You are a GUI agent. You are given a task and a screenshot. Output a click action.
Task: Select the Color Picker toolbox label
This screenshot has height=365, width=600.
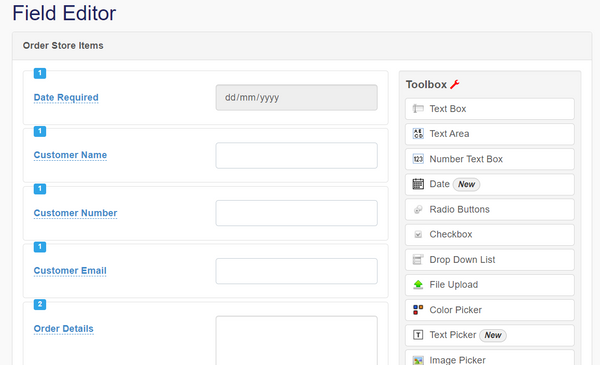455,310
